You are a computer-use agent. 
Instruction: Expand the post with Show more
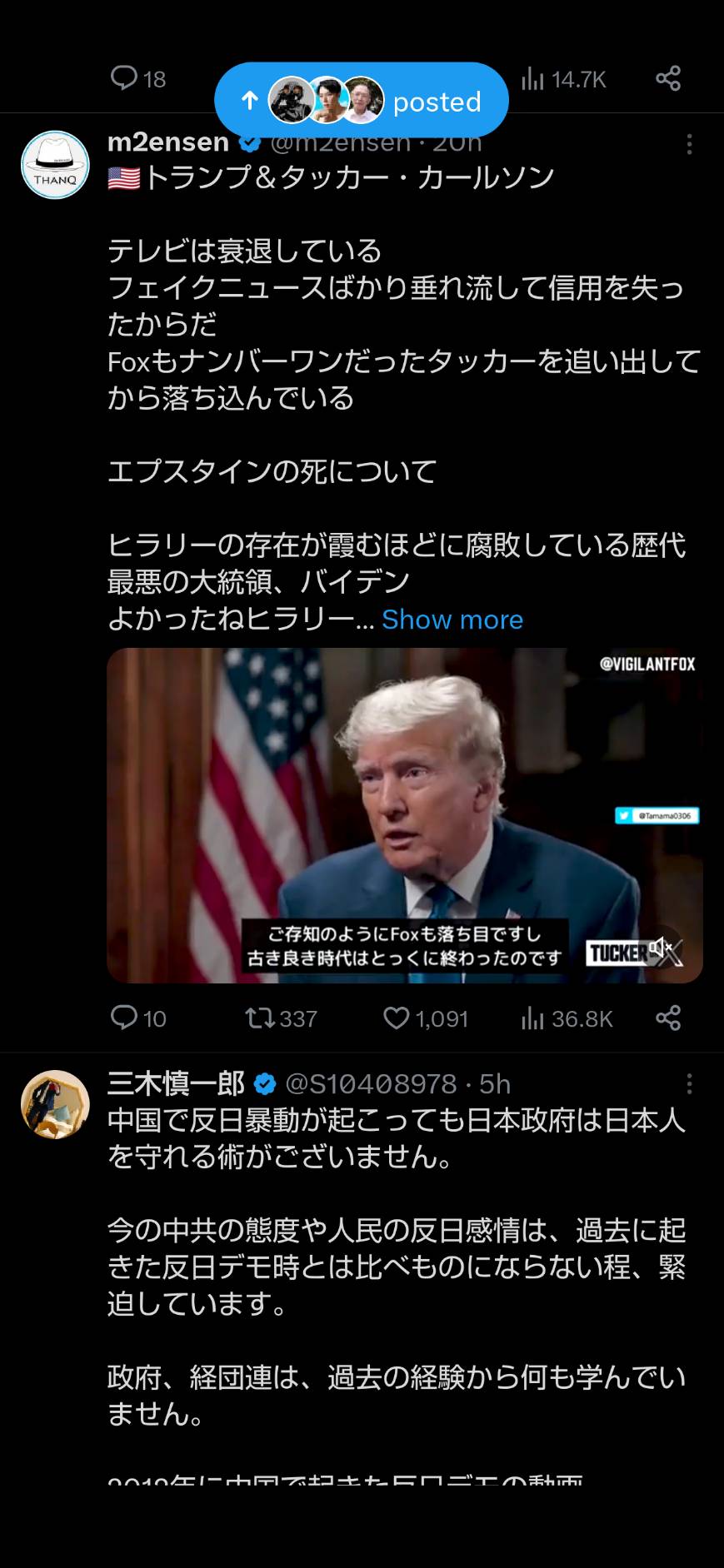click(x=452, y=620)
